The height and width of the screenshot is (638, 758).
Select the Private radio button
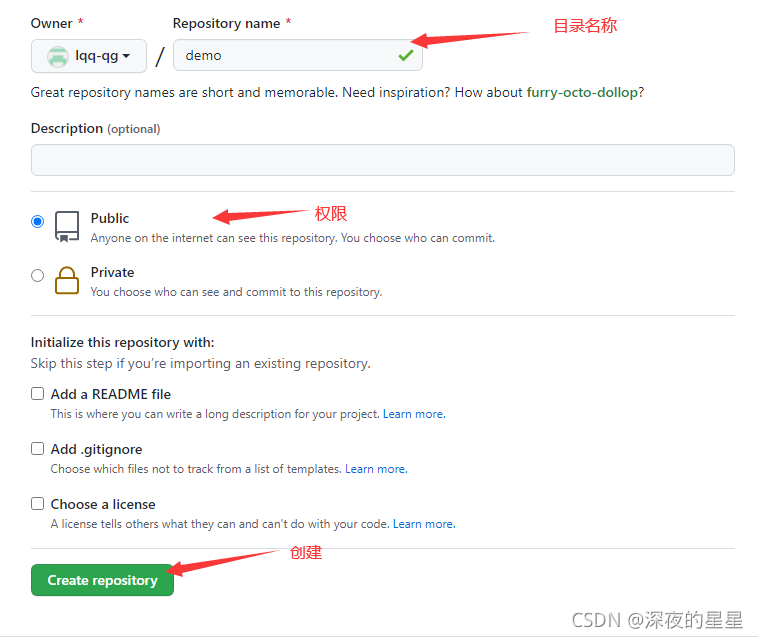click(37, 276)
